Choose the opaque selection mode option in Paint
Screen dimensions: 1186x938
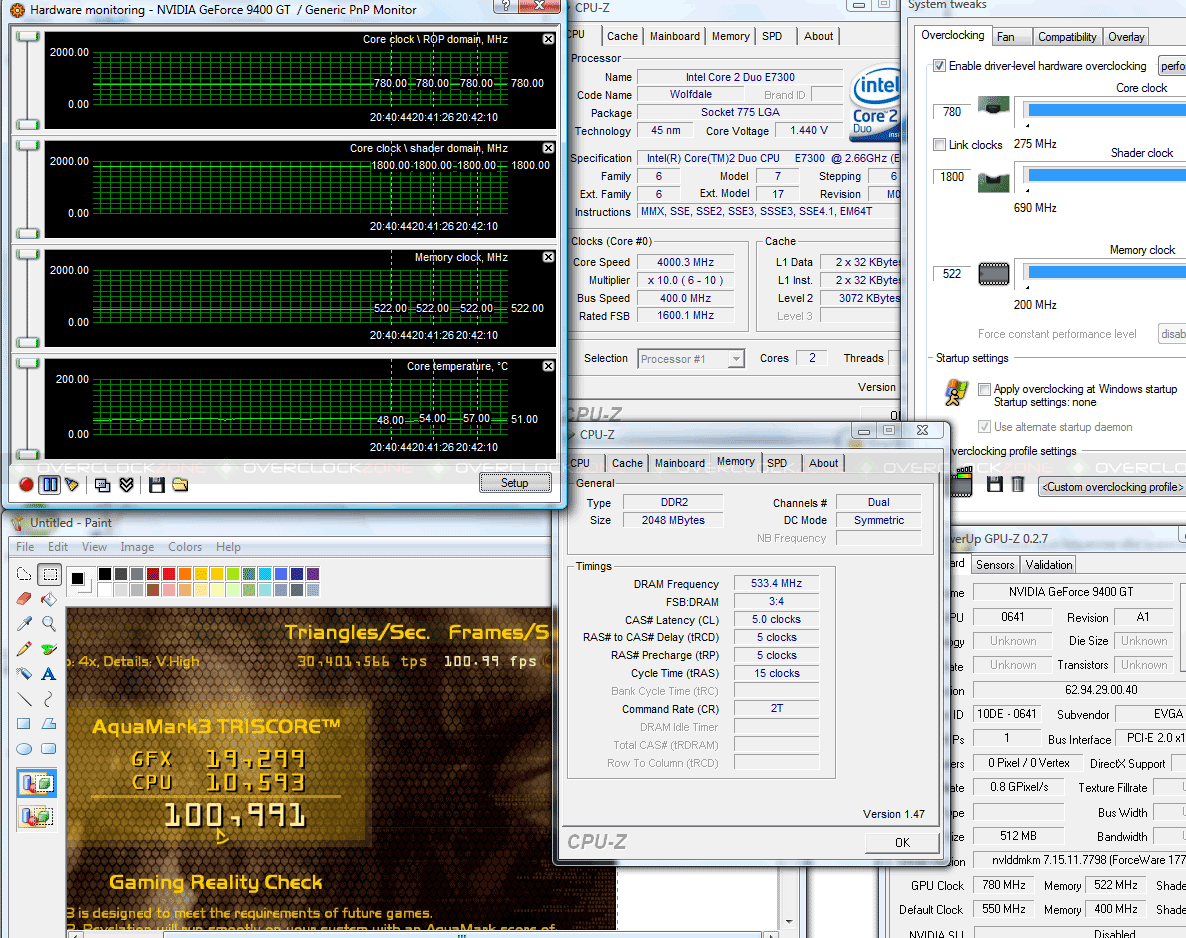coord(36,784)
